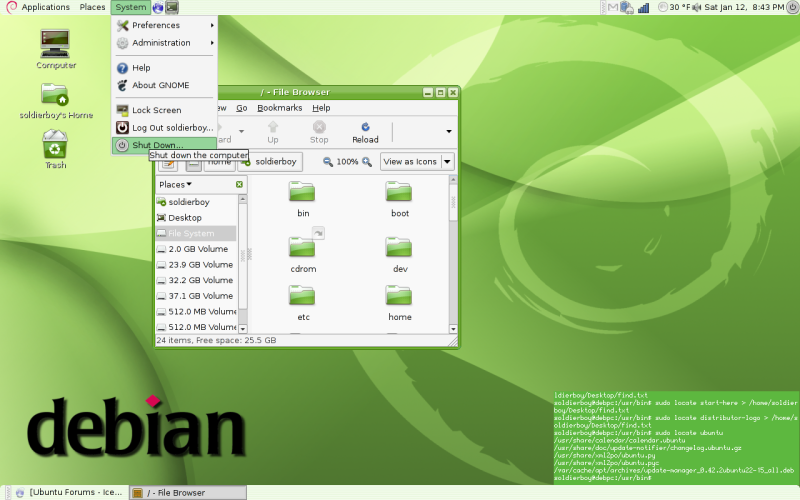The width and height of the screenshot is (800, 500).
Task: Click the date and time clock
Action: [744, 7]
